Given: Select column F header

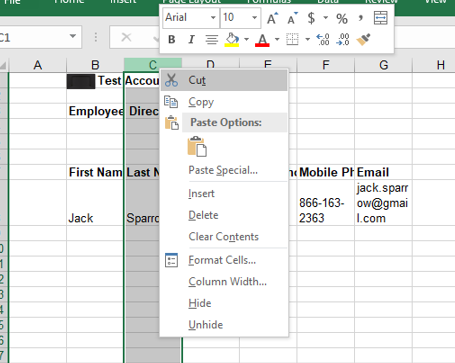Looking at the screenshot, I should point(326,65).
